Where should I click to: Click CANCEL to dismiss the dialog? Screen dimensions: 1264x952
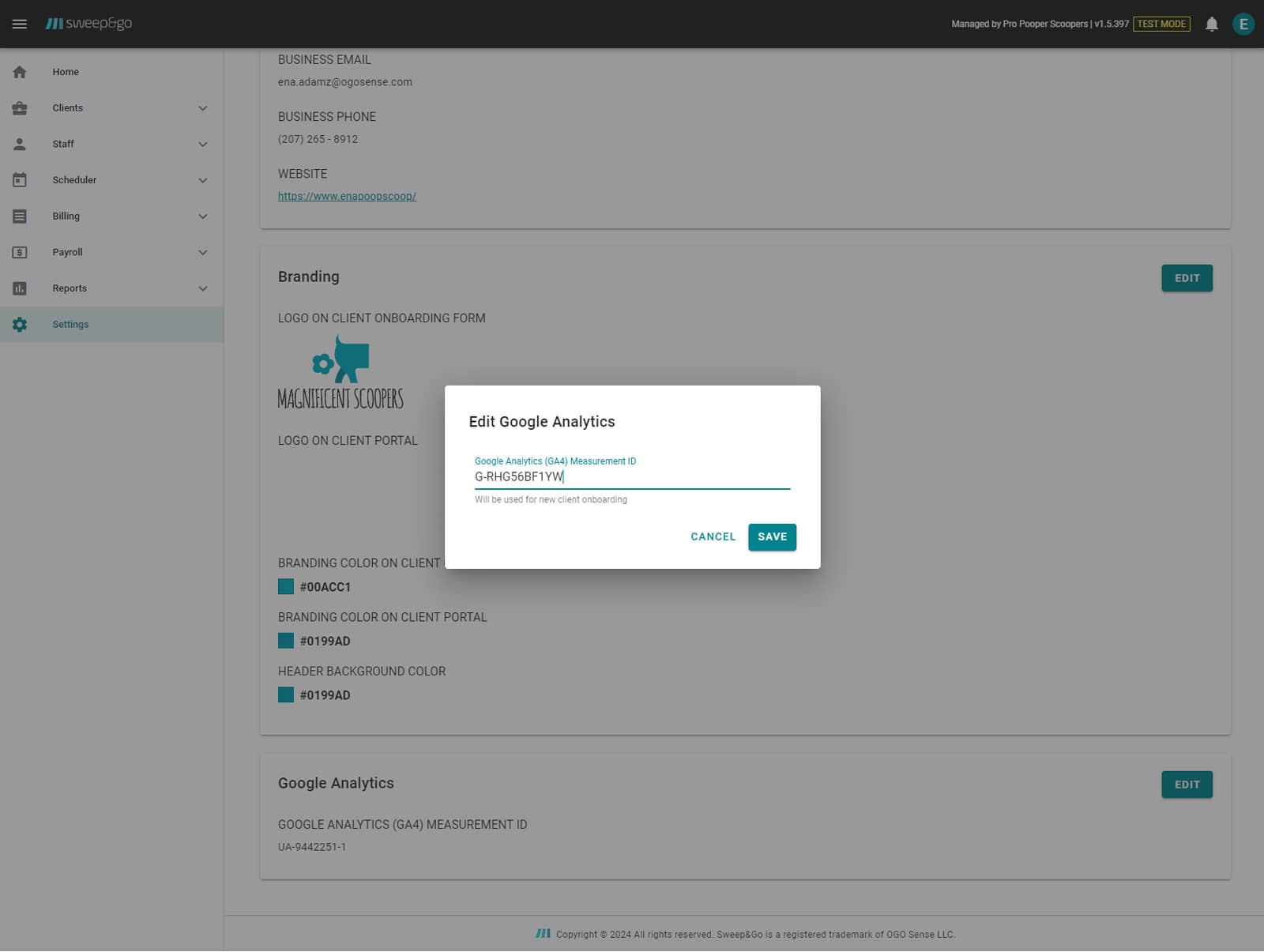713,536
